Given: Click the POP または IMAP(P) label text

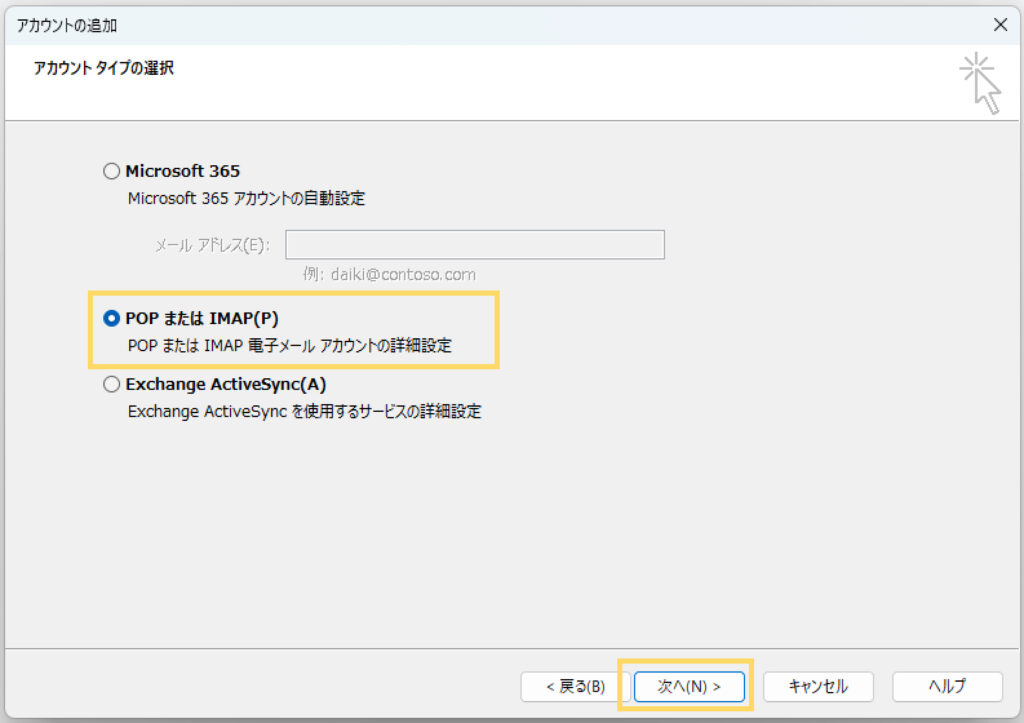Looking at the screenshot, I should (x=202, y=318).
